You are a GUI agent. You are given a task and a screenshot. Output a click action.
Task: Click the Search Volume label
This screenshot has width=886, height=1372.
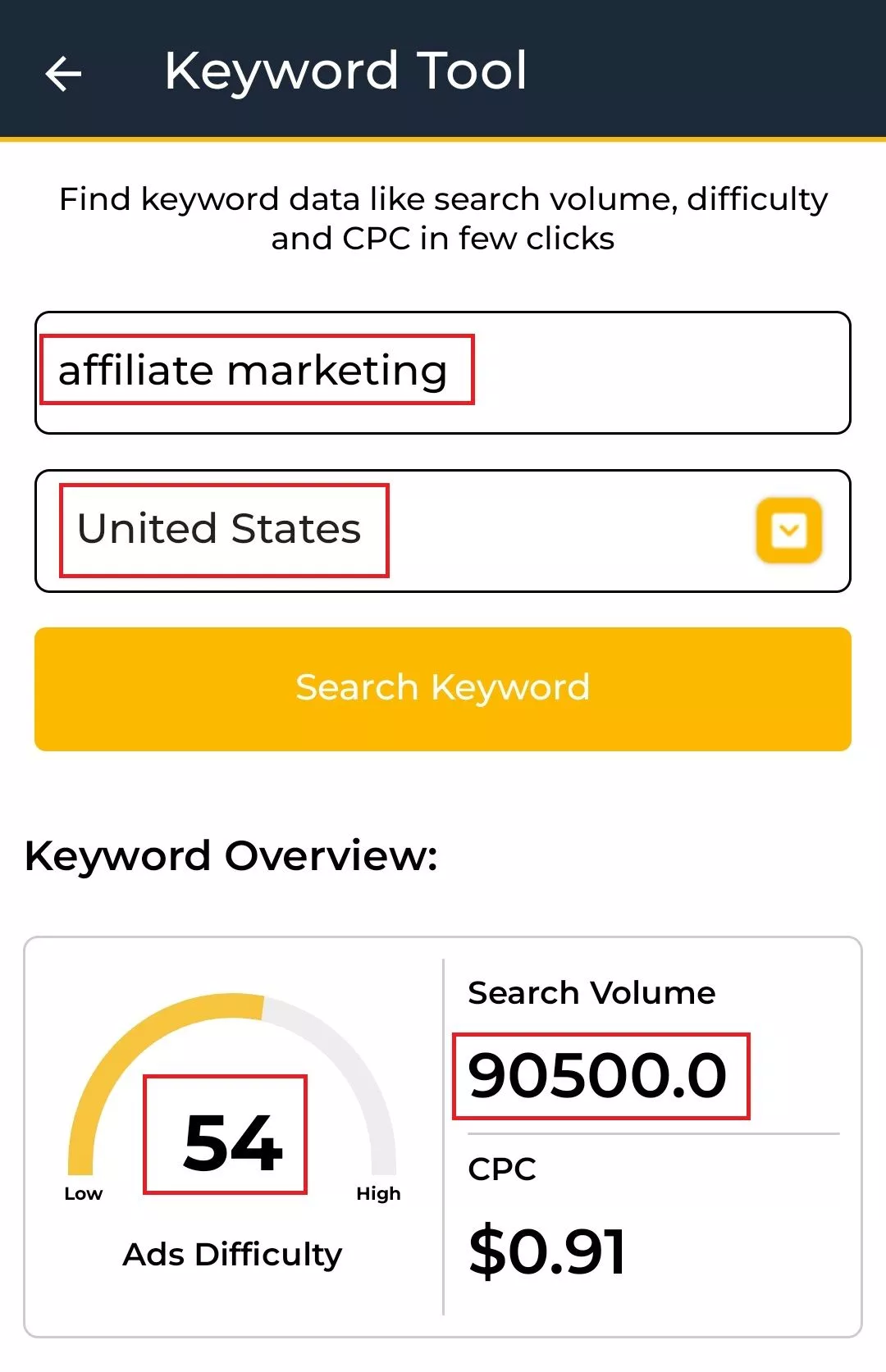pos(591,992)
